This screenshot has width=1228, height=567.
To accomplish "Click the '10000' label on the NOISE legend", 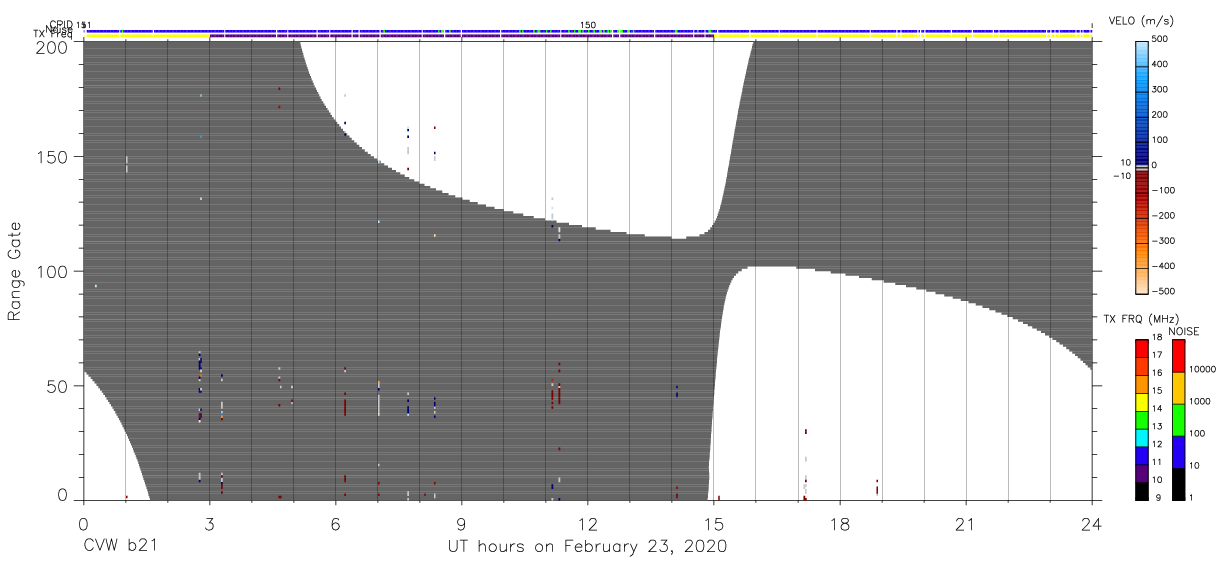I will pyautogui.click(x=1205, y=369).
